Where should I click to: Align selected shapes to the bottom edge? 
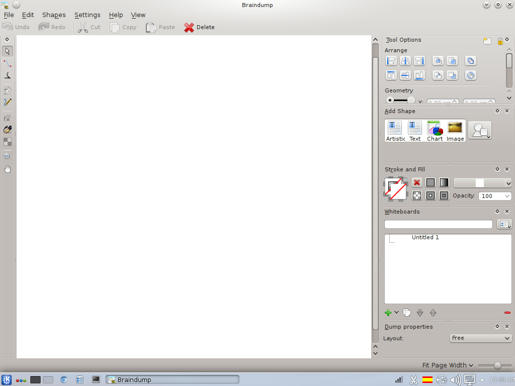[x=419, y=75]
